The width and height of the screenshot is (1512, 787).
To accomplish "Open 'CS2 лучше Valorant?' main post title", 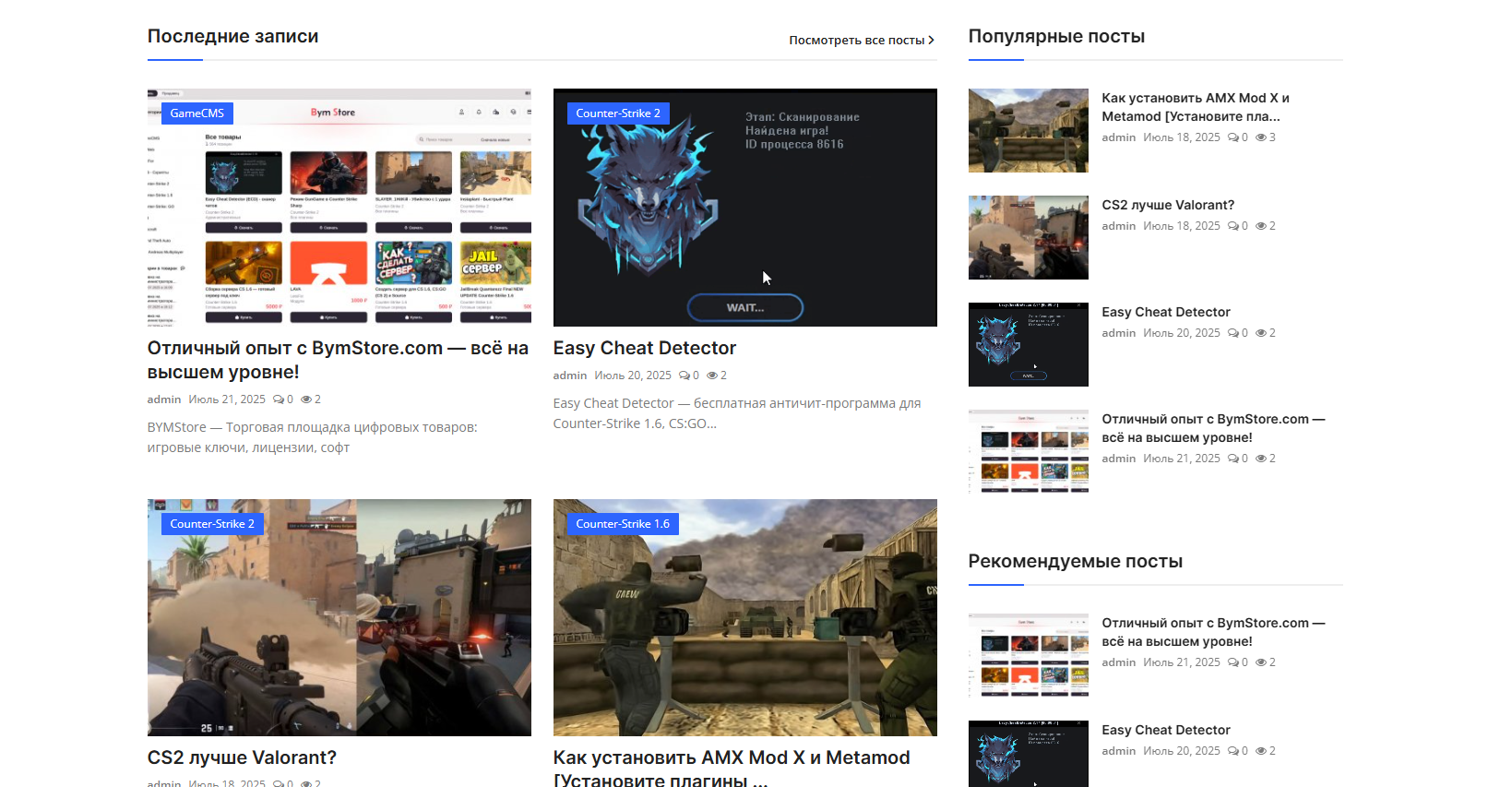I will [242, 757].
